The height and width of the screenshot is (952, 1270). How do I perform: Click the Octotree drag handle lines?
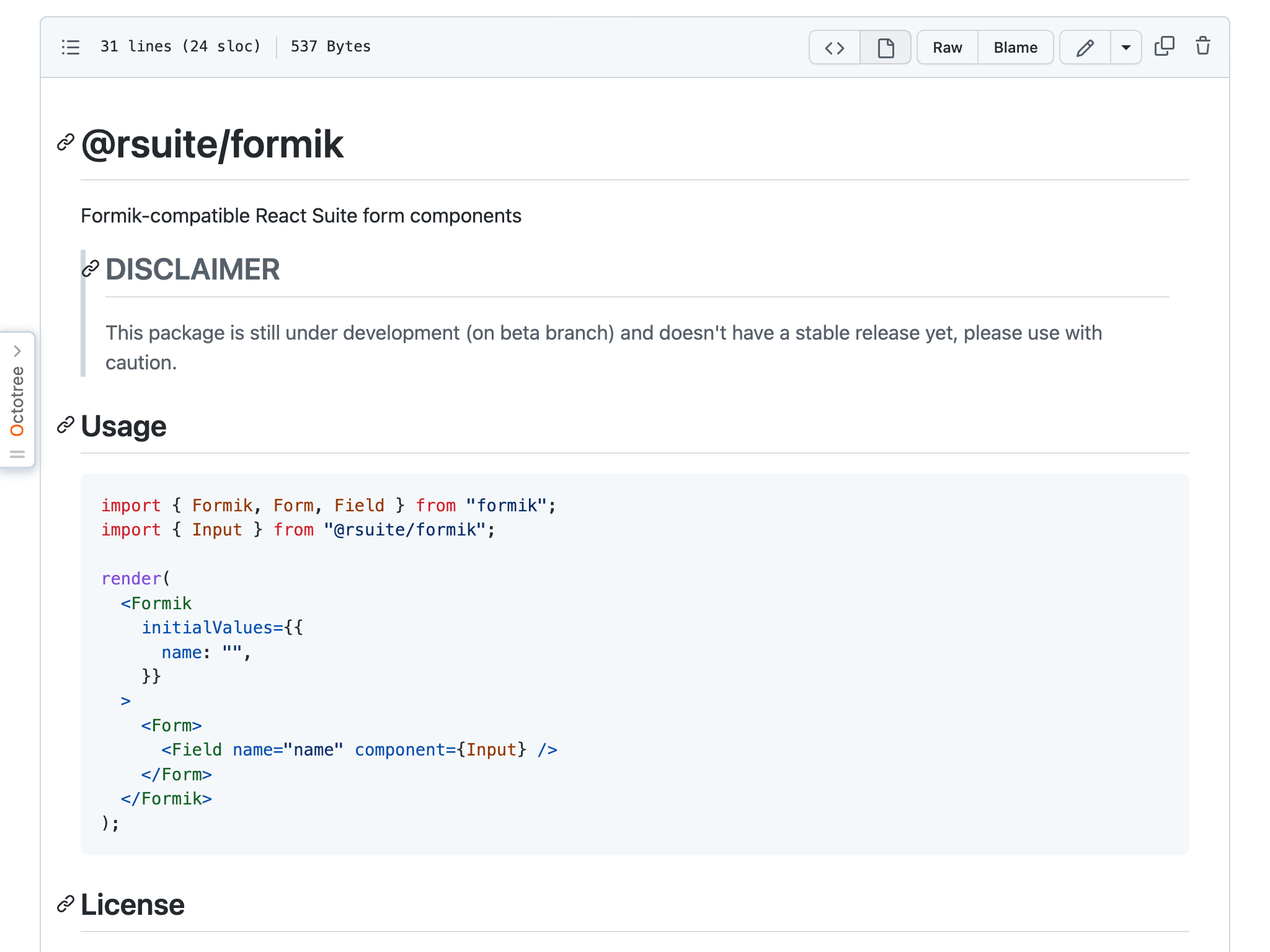click(17, 454)
